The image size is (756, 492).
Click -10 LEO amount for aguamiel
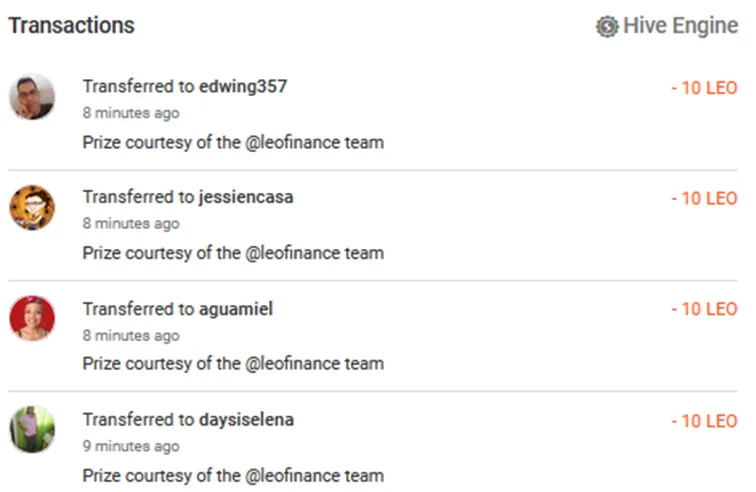click(x=704, y=309)
